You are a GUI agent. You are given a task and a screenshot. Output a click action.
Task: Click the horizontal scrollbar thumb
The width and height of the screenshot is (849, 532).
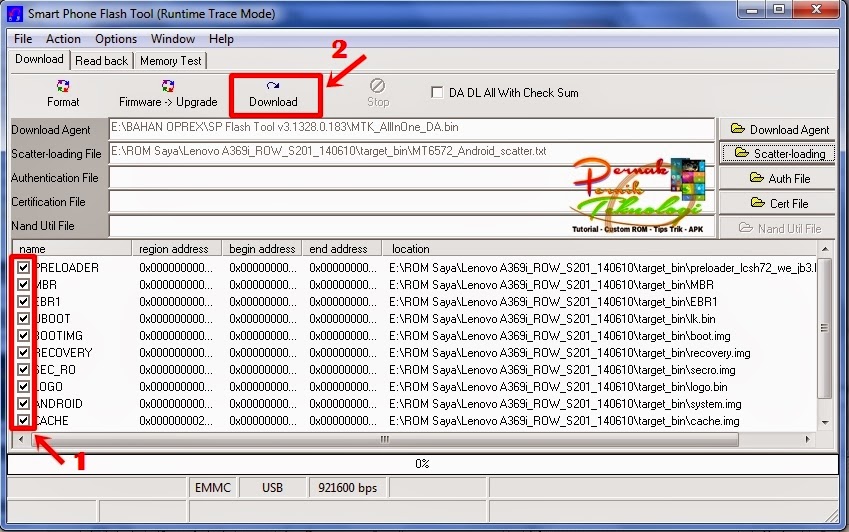point(385,439)
